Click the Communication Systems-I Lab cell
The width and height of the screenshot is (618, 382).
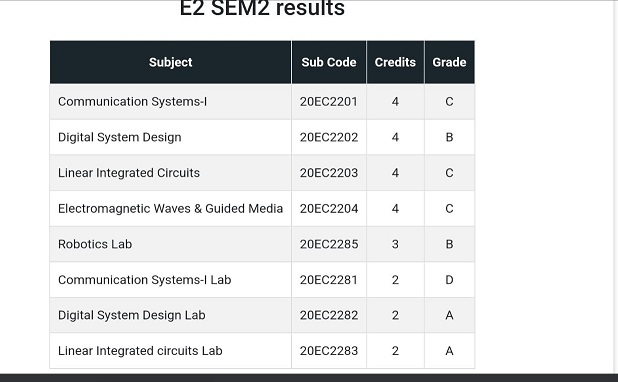(170, 280)
